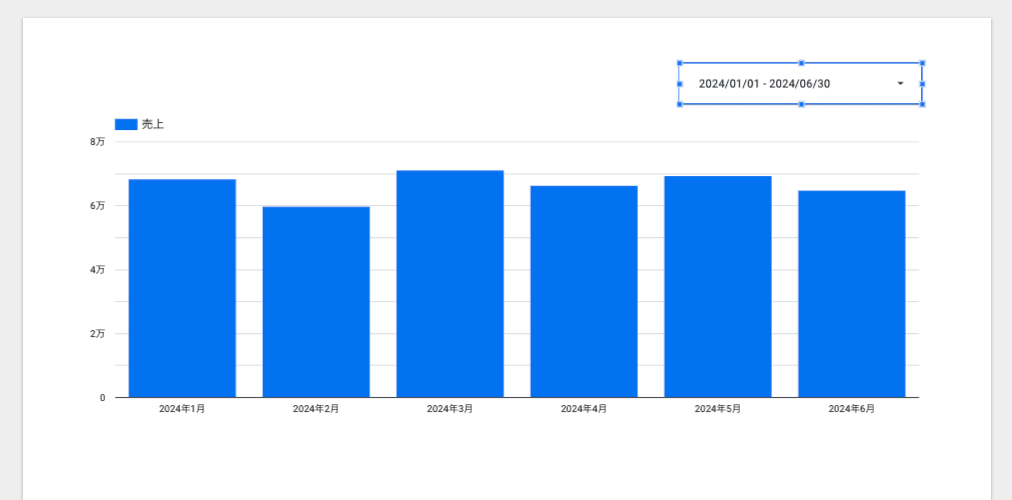Image resolution: width=1012 pixels, height=500 pixels.
Task: Click the 2024/01/01 - 2024/06/30 date text
Action: tap(764, 83)
